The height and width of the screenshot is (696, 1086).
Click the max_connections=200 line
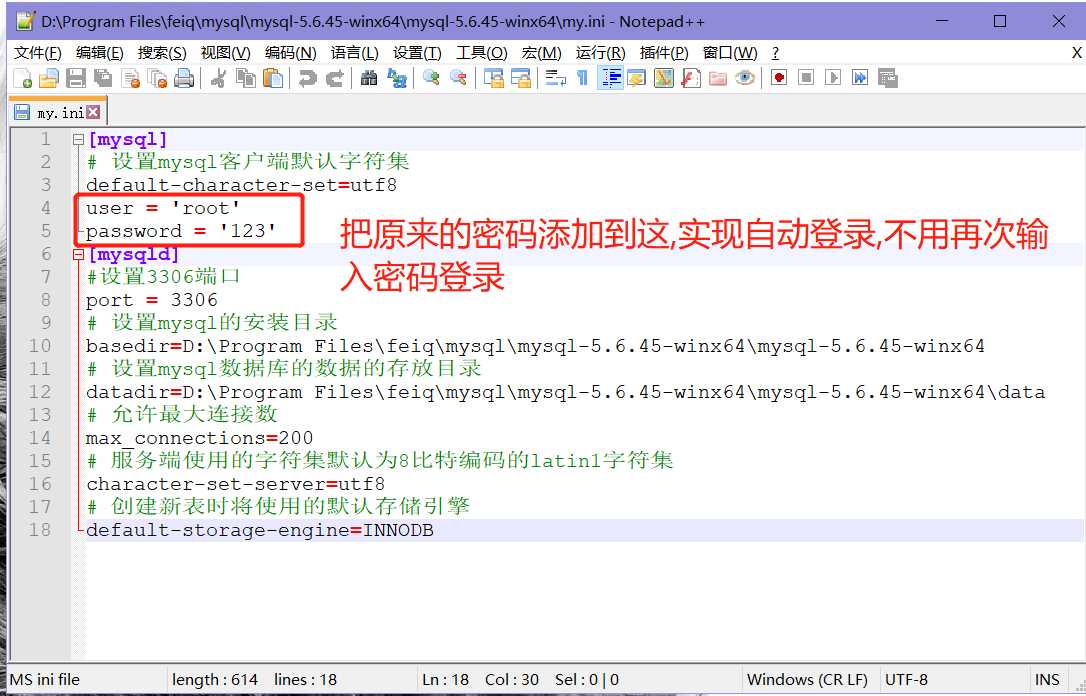(x=199, y=438)
